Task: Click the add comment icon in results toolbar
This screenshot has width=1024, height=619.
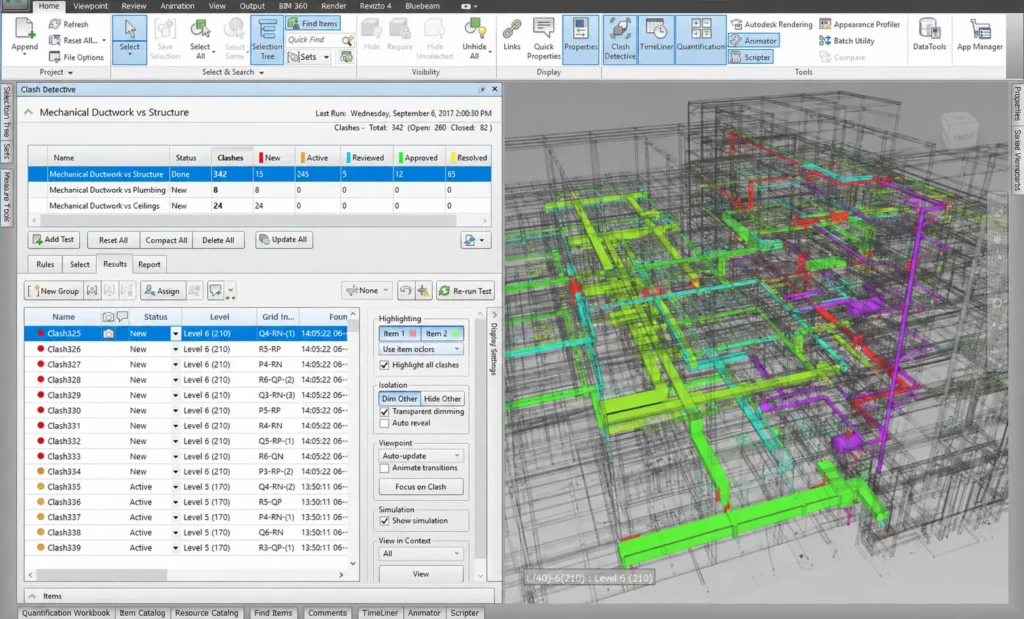Action: (216, 291)
